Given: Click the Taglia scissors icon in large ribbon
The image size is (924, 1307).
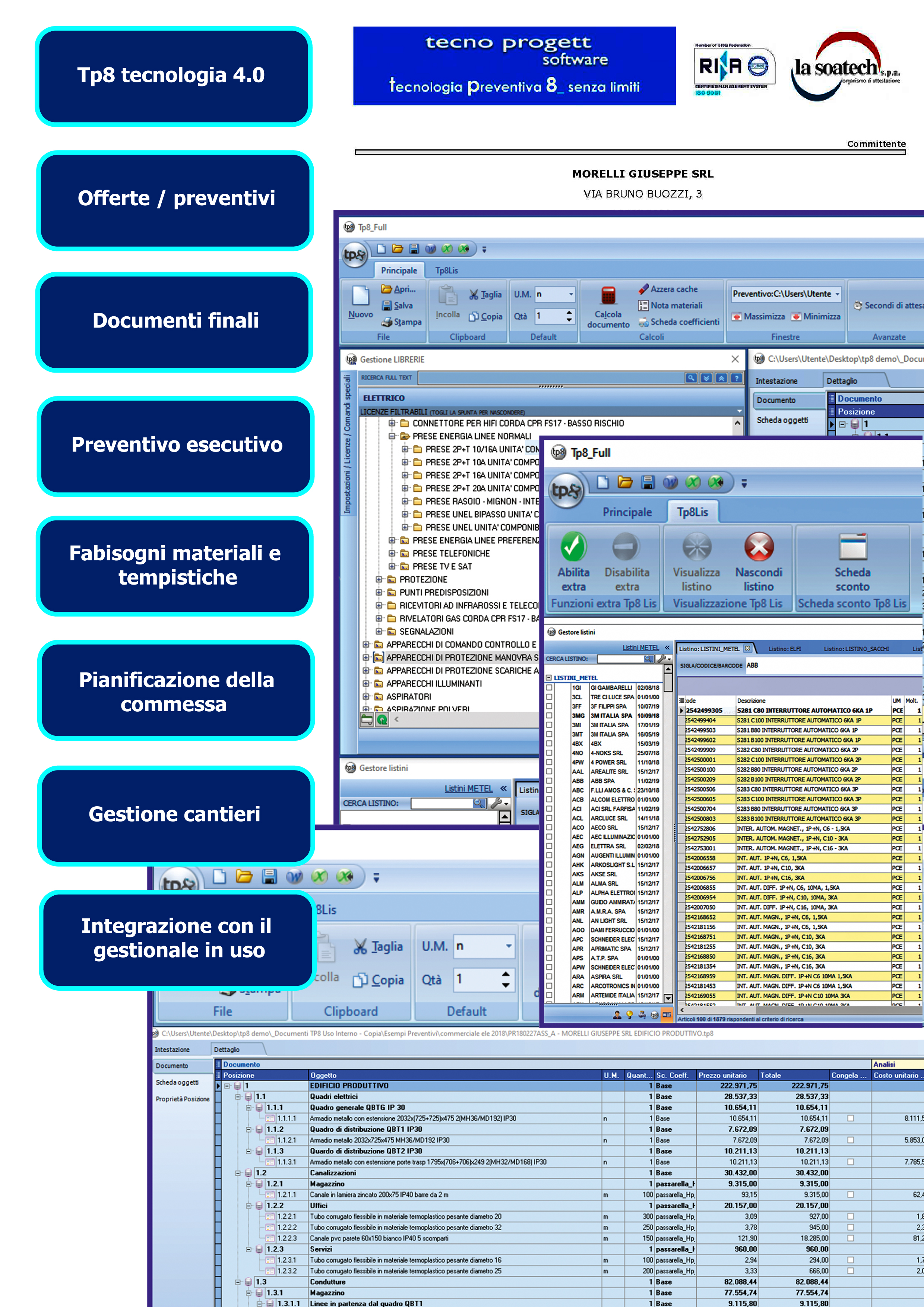Looking at the screenshot, I should click(360, 947).
